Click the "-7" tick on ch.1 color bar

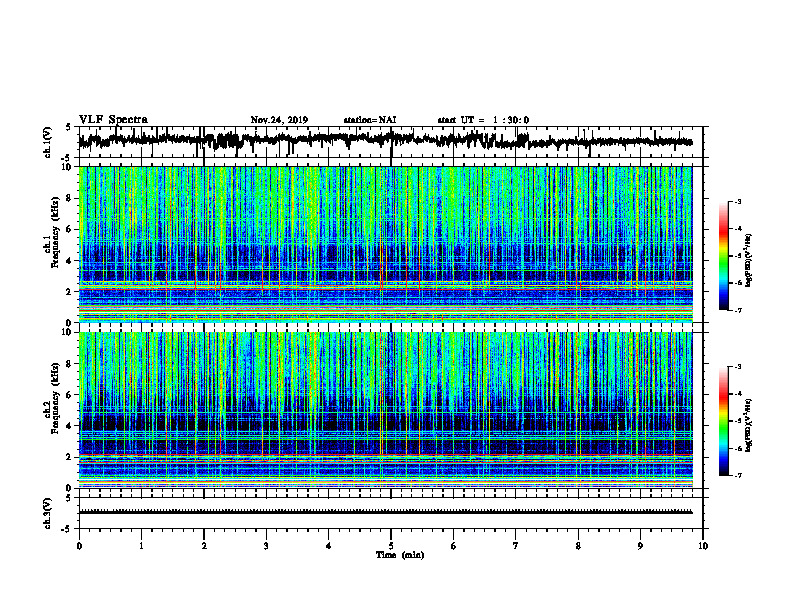coord(738,310)
